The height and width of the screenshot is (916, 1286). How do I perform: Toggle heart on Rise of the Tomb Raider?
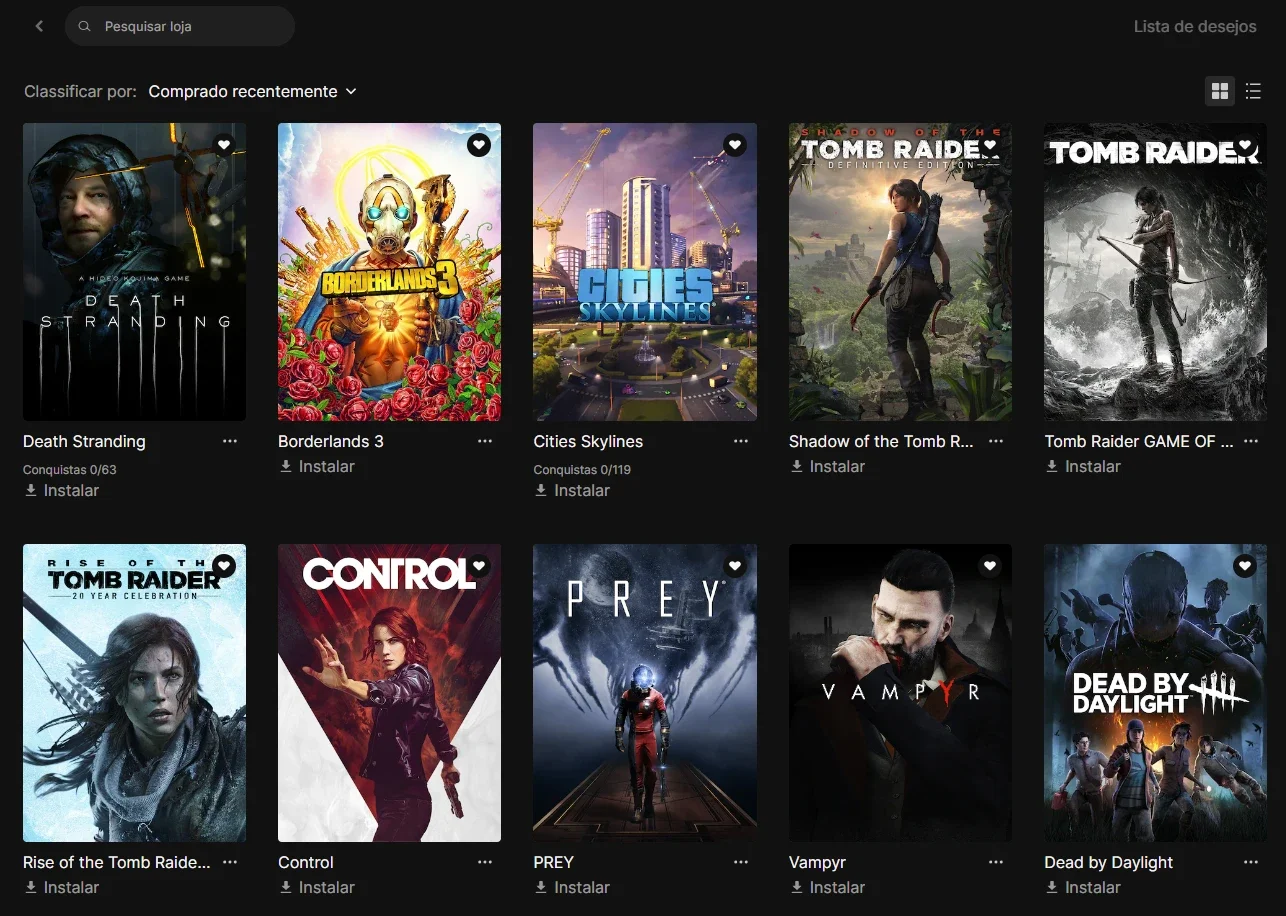tap(224, 566)
